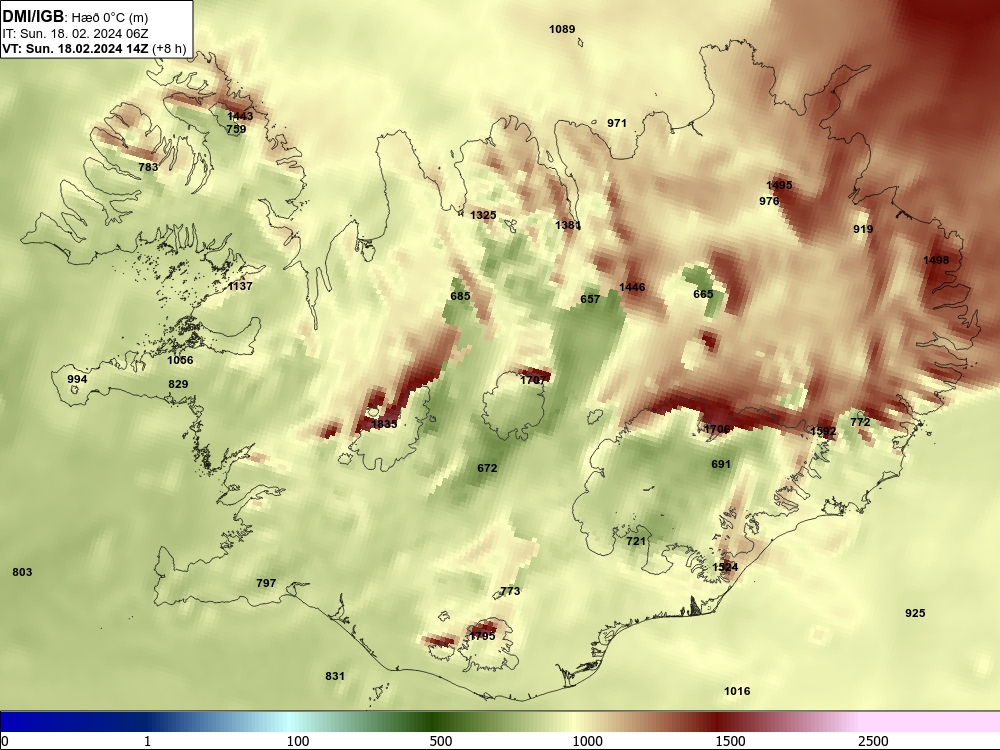Click the map value label 1498
Image resolution: width=1000 pixels, height=750 pixels.
click(936, 260)
